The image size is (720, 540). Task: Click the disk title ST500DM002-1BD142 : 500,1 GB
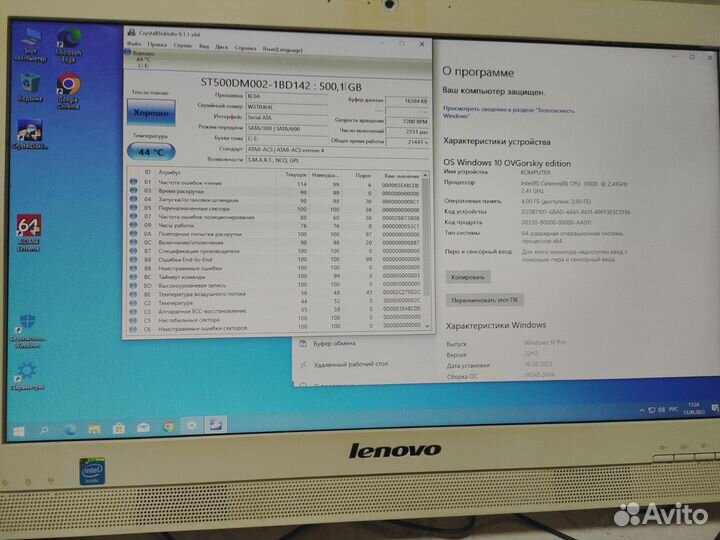click(x=281, y=85)
